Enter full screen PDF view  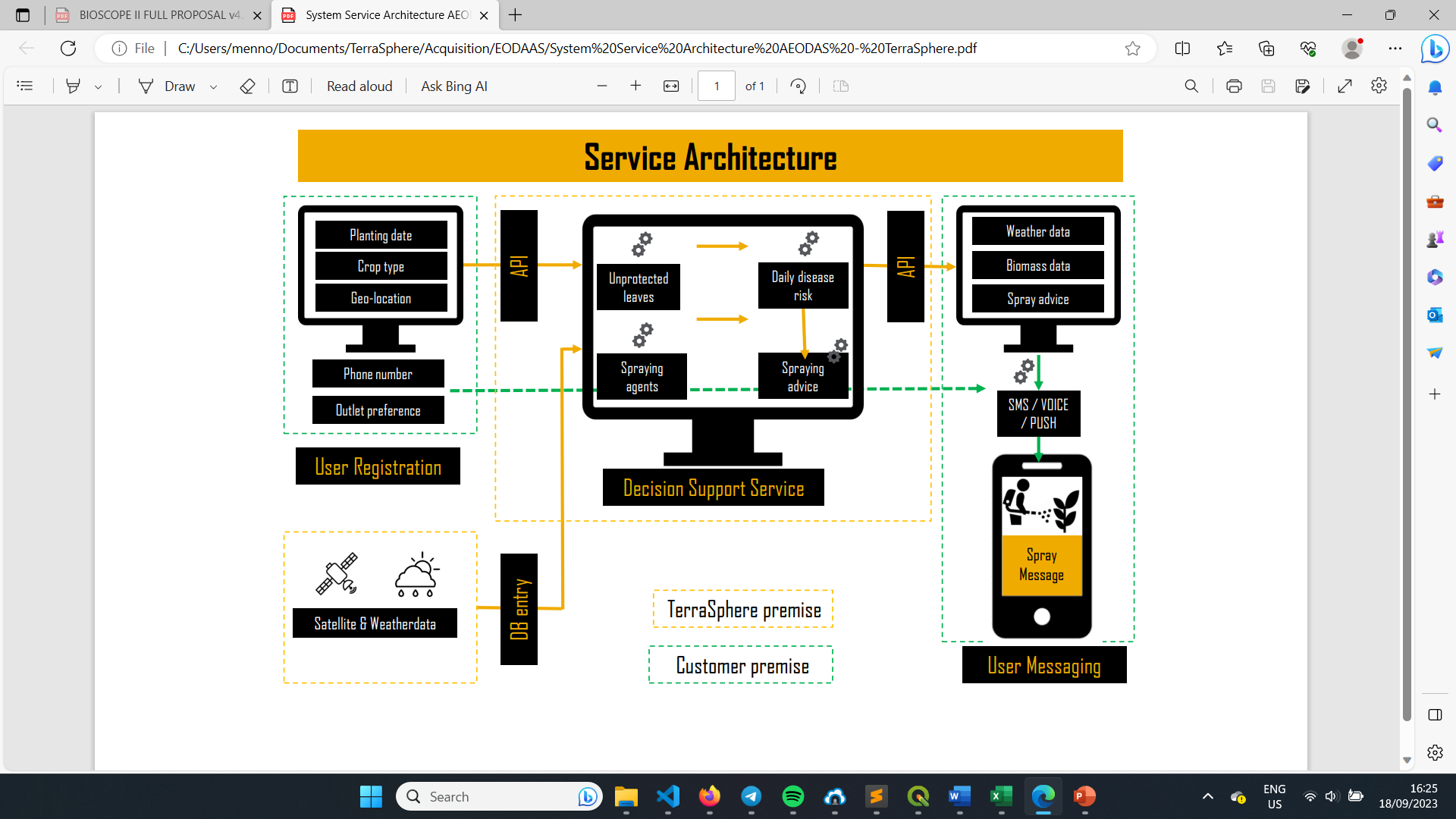(x=1345, y=86)
